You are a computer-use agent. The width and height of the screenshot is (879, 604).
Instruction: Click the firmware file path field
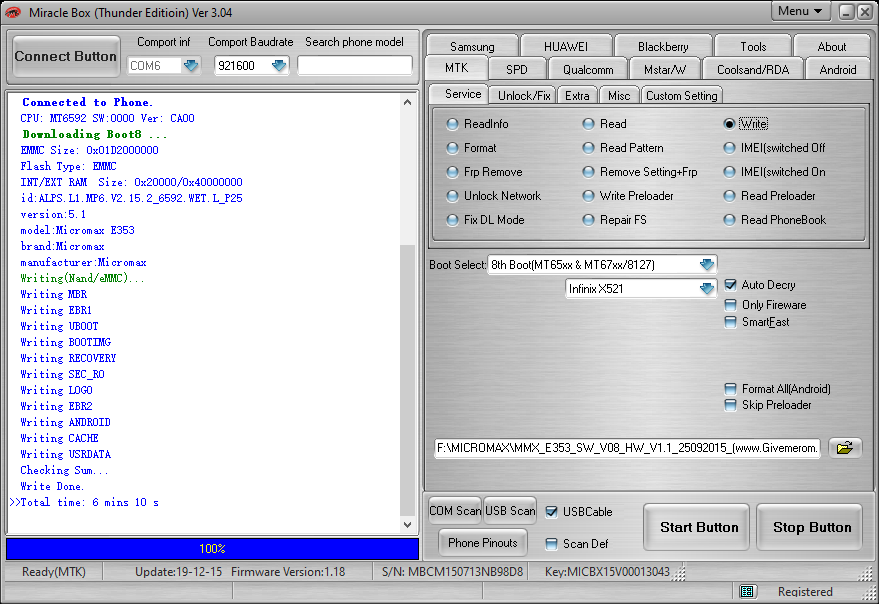[627, 448]
